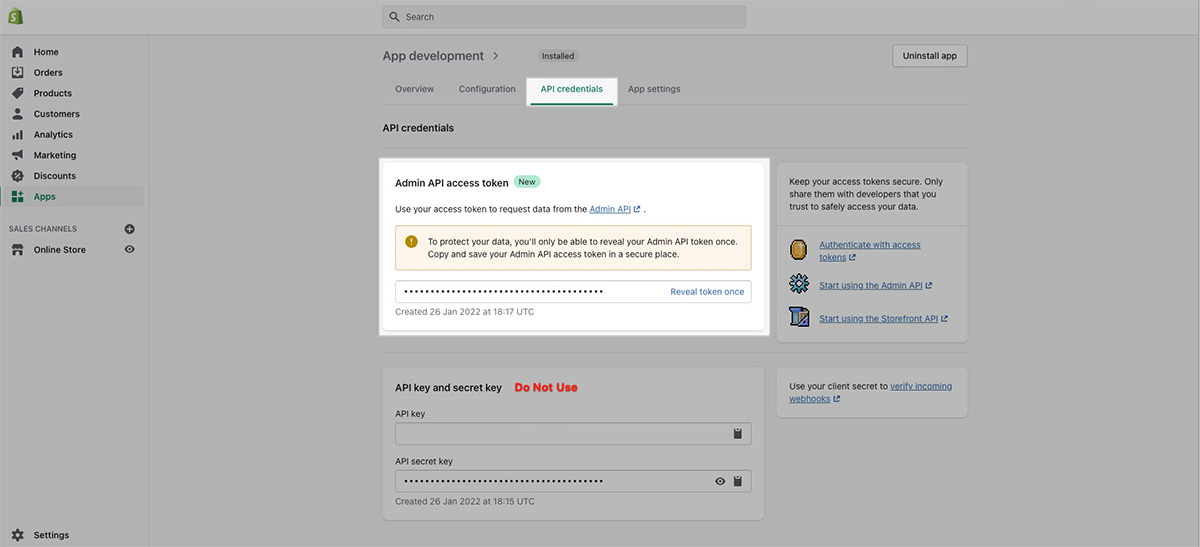
Task: Click the App development heading
Action: tap(433, 56)
